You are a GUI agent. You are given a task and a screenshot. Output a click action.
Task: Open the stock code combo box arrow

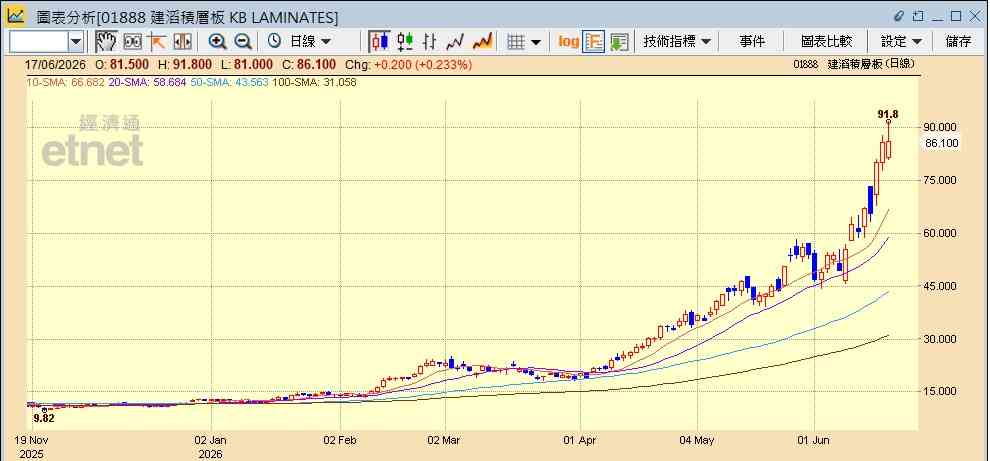tap(76, 42)
